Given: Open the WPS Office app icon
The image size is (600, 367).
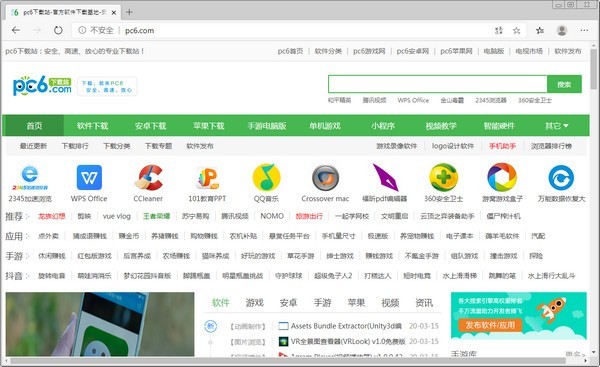Looking at the screenshot, I should (x=89, y=178).
